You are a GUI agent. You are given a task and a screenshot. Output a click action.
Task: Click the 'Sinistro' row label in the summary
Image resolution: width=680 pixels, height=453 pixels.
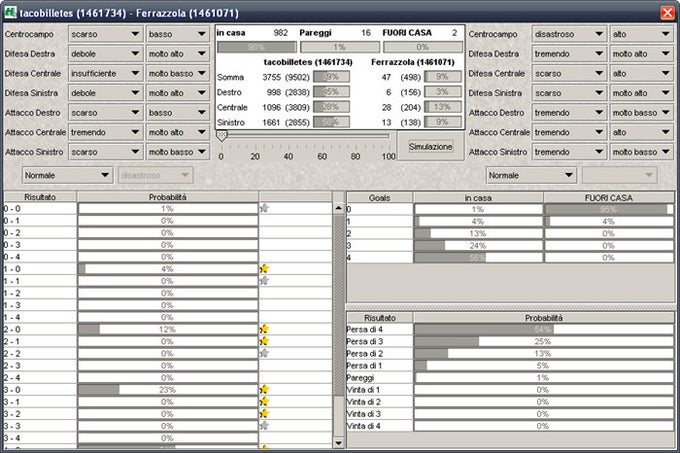pos(231,123)
